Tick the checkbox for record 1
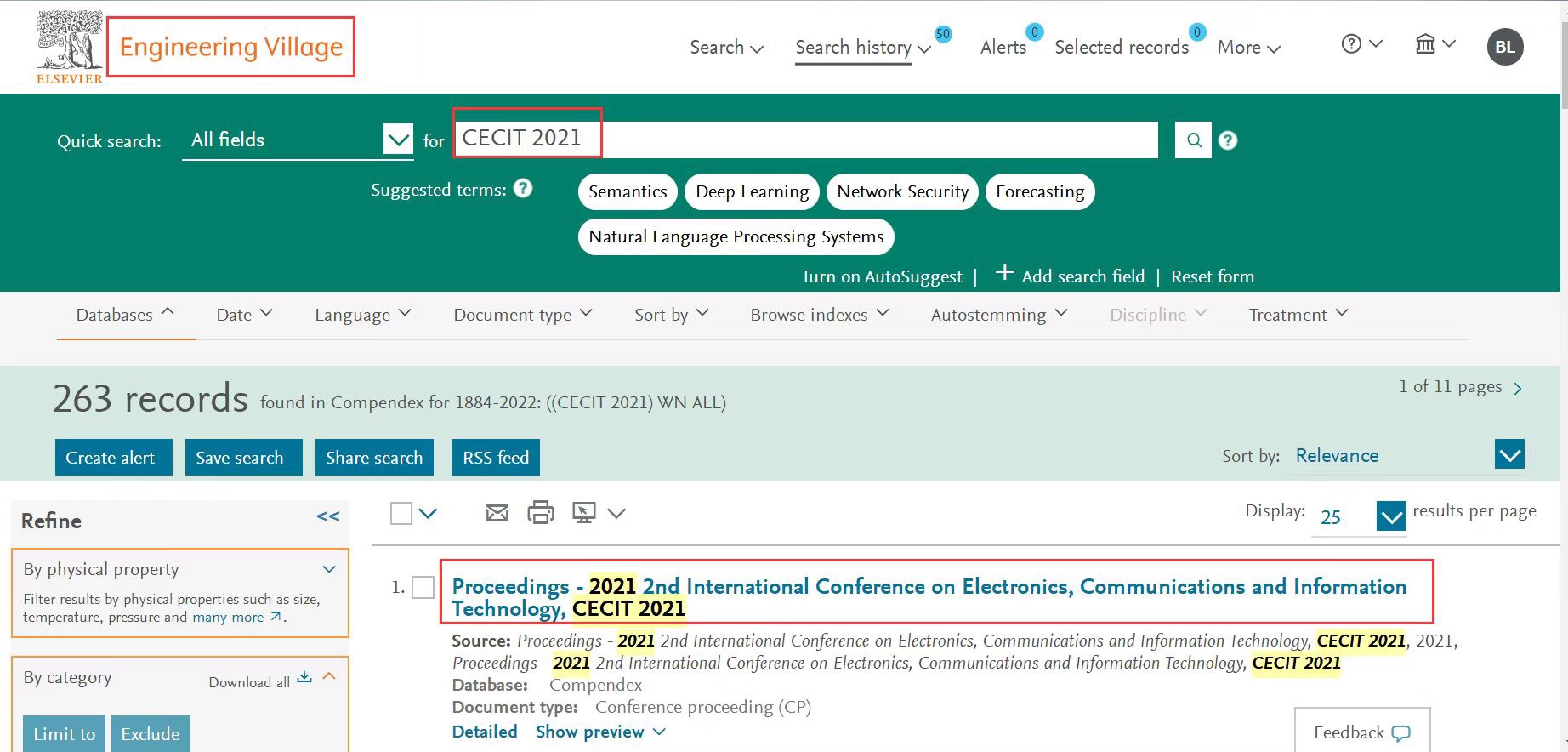This screenshot has height=752, width=1568. point(423,587)
